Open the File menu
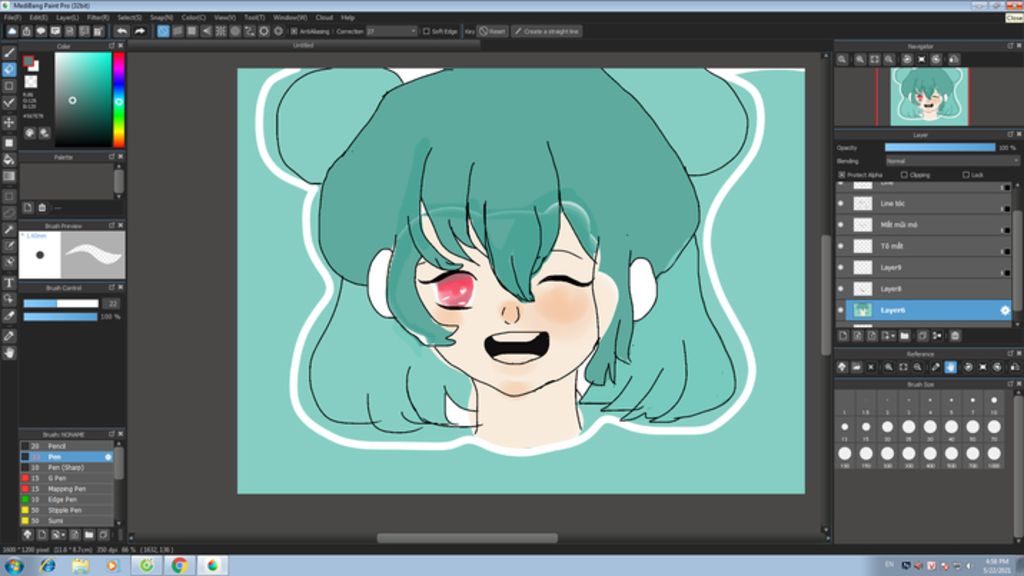The height and width of the screenshot is (576, 1024). point(12,18)
